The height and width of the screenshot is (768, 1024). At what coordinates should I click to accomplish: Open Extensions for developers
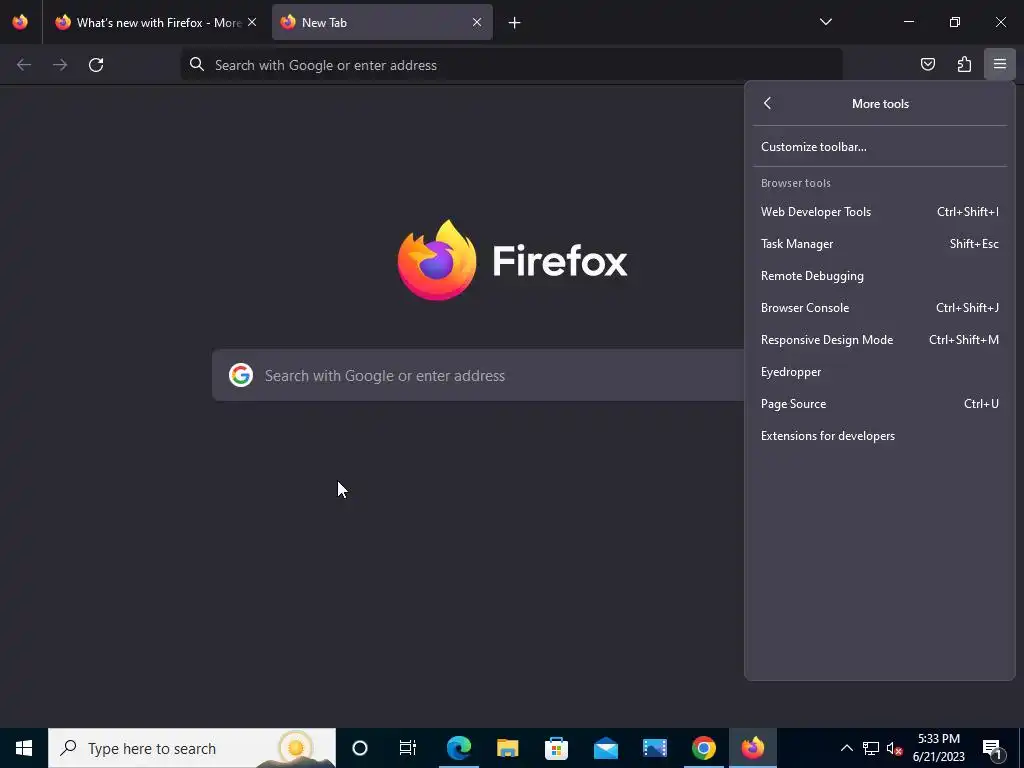tap(880, 436)
